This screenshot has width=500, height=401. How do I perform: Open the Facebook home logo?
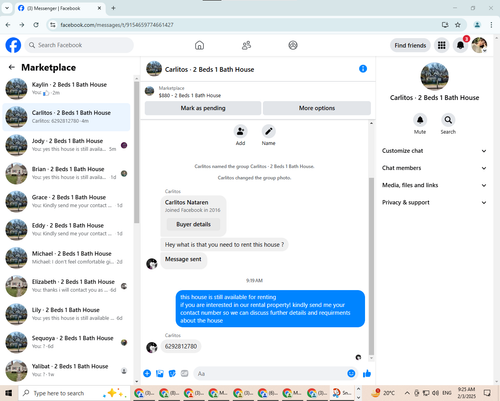click(13, 45)
